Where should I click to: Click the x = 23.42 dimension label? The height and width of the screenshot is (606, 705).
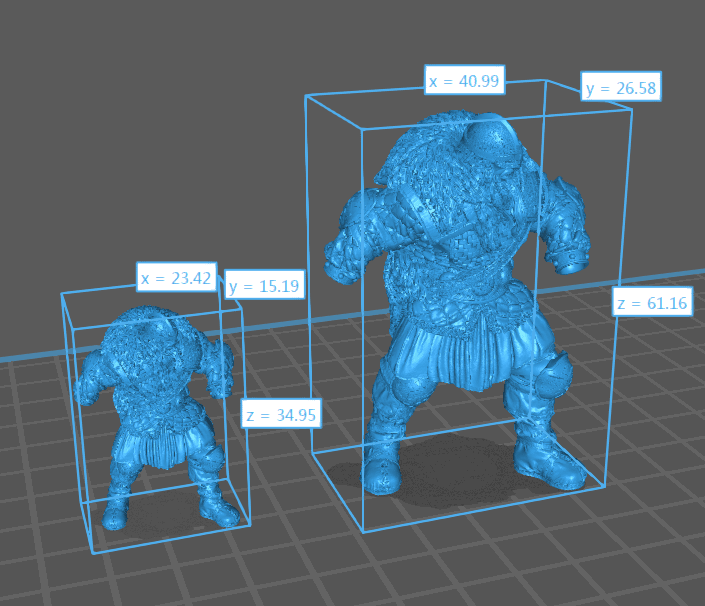(x=176, y=278)
